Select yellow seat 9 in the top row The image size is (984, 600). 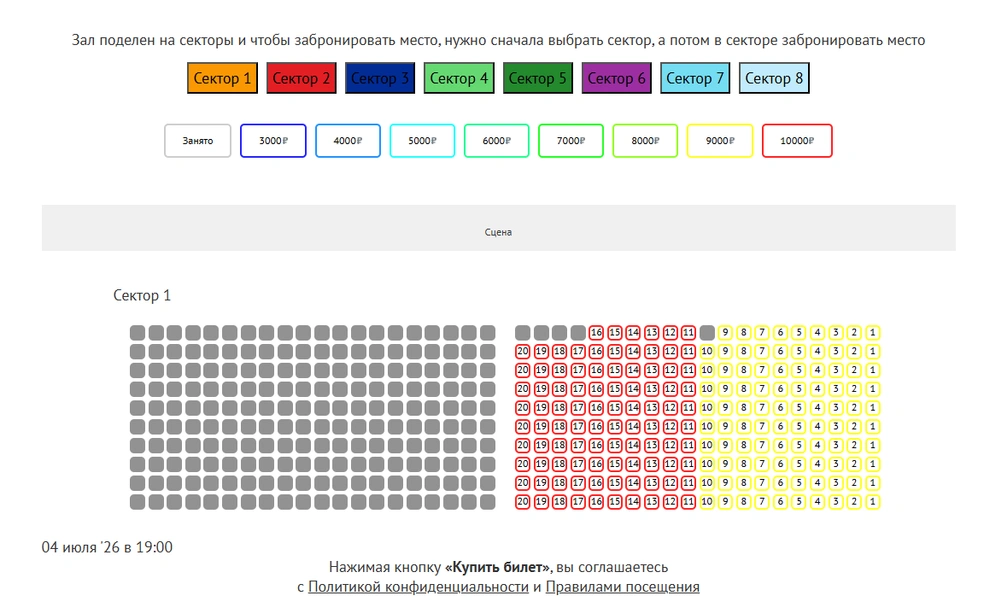point(725,333)
